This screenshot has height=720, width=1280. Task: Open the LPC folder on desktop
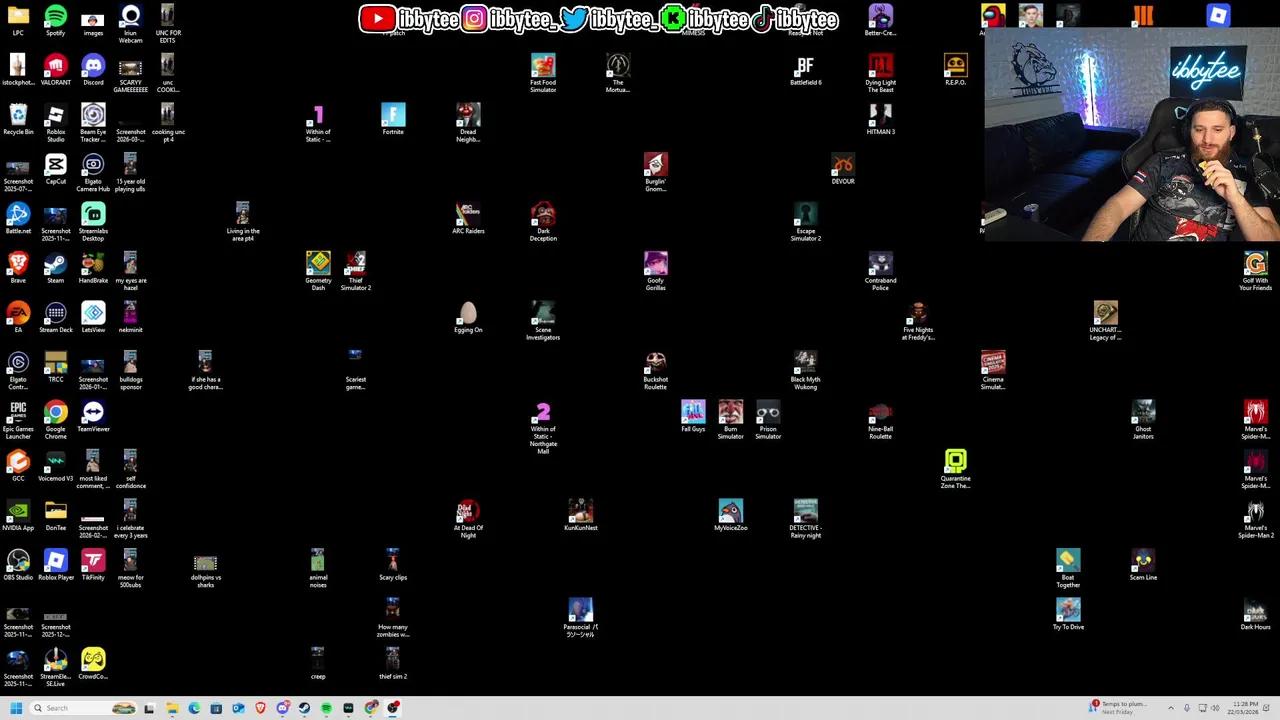[x=18, y=21]
